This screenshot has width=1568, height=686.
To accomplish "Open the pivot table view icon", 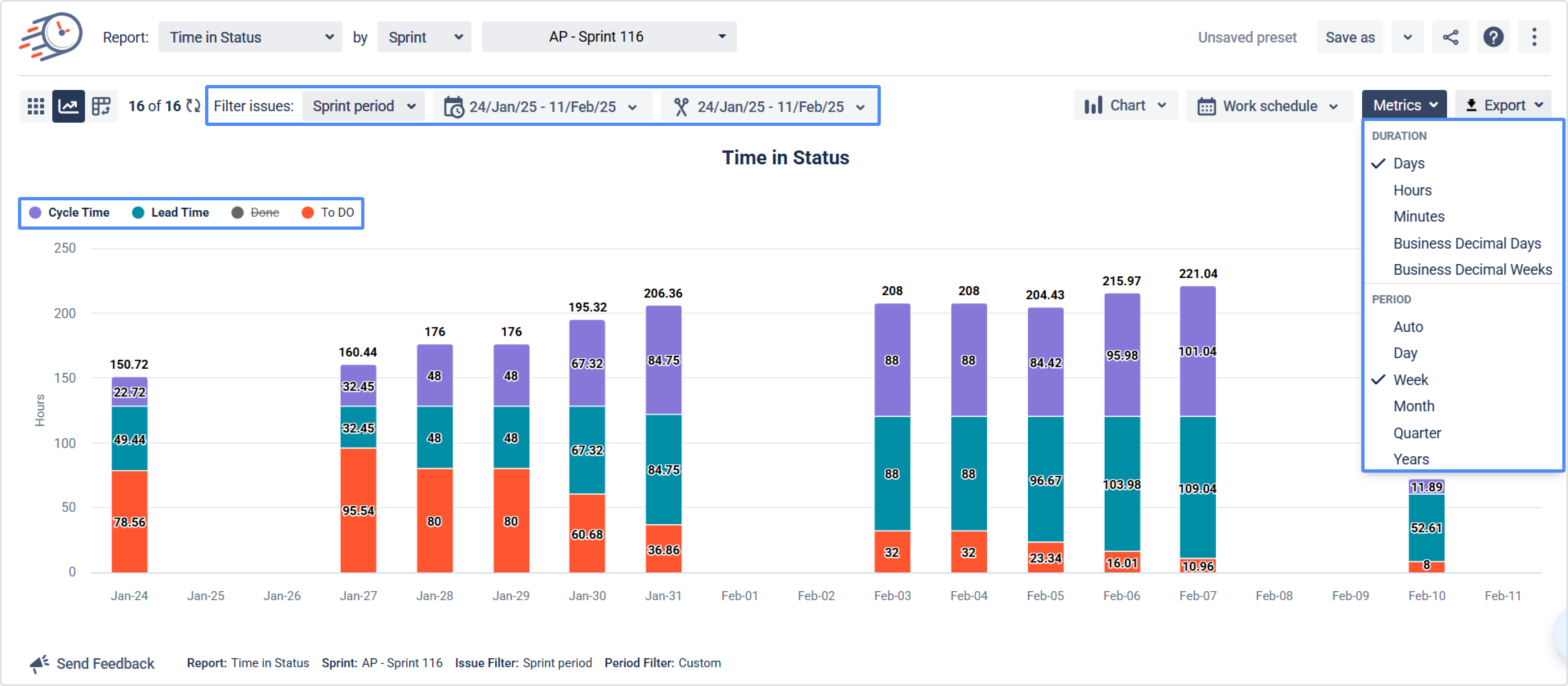I will (101, 106).
